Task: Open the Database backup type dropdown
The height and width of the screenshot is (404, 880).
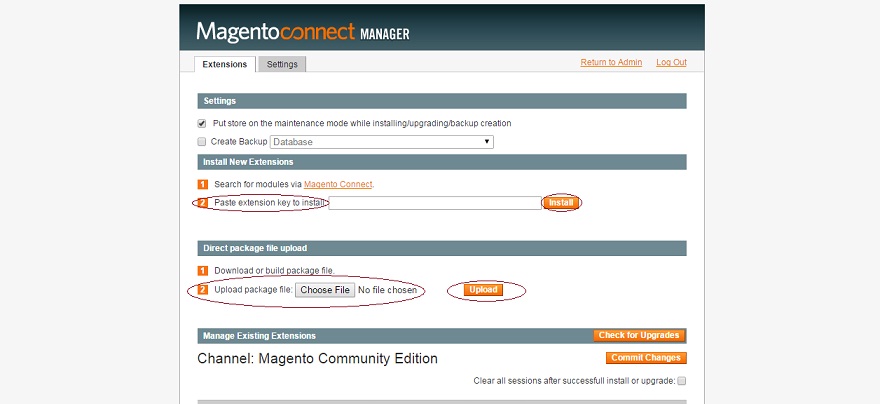Action: click(x=382, y=142)
